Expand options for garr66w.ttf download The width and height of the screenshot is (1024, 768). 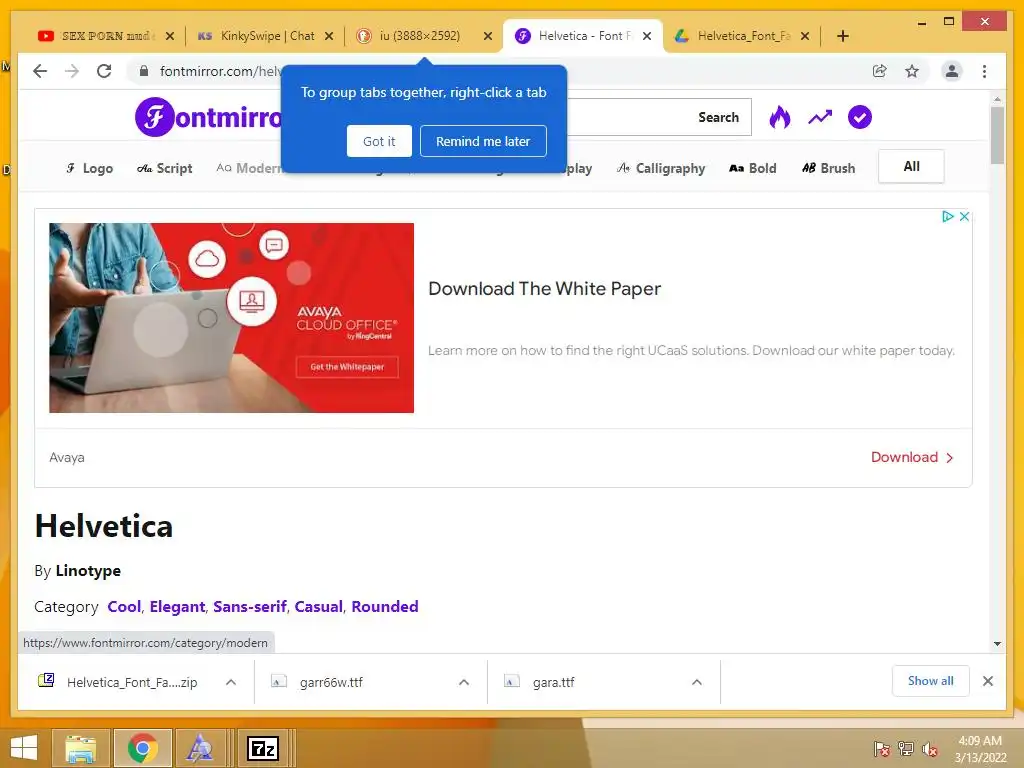coord(464,682)
